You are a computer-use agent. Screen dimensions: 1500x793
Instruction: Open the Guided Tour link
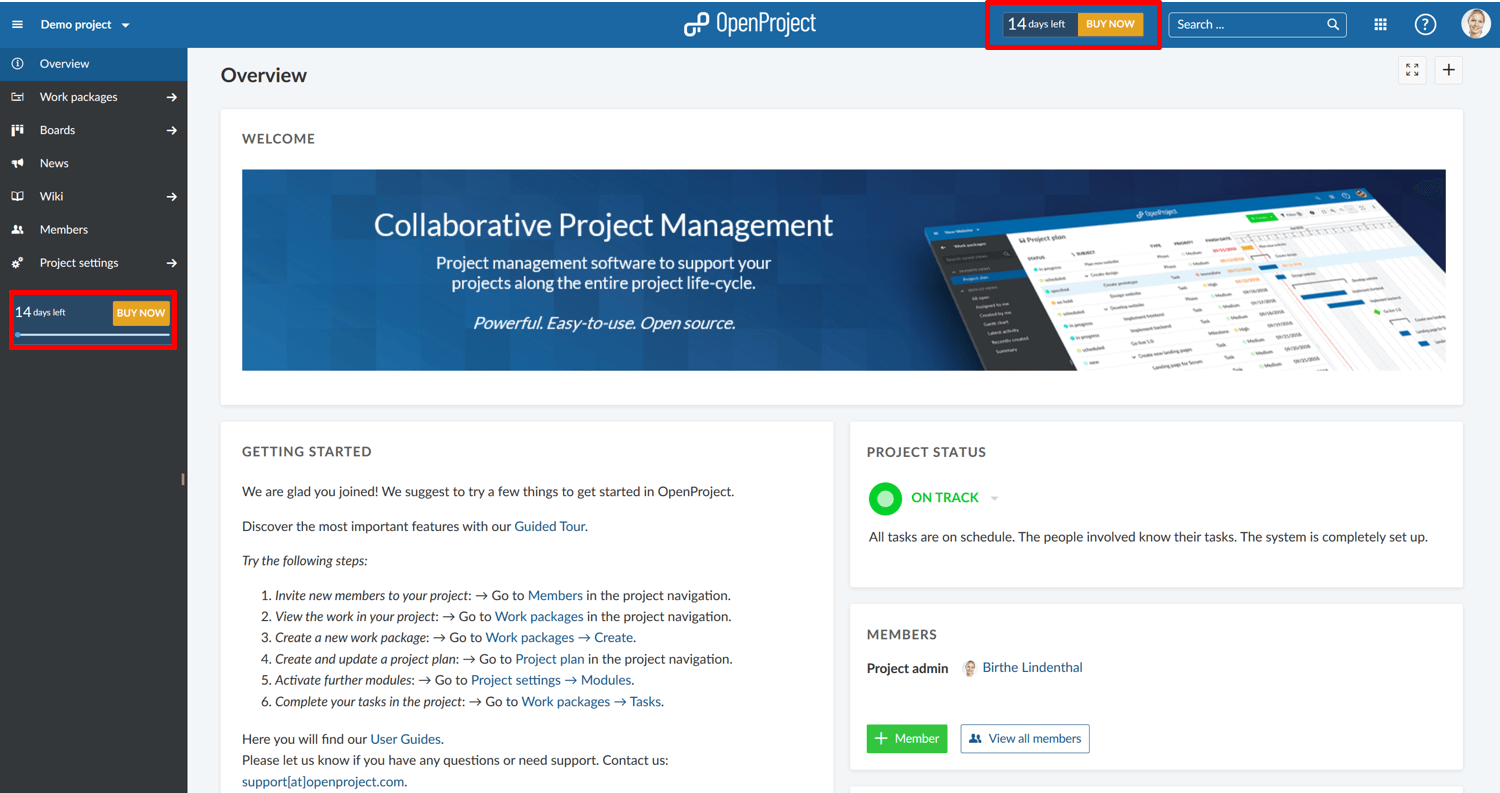549,526
